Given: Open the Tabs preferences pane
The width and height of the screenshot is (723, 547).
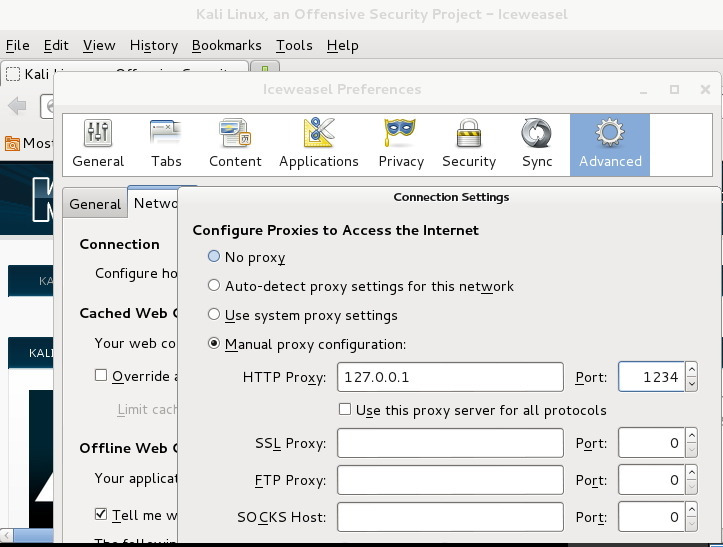Looking at the screenshot, I should tap(166, 144).
